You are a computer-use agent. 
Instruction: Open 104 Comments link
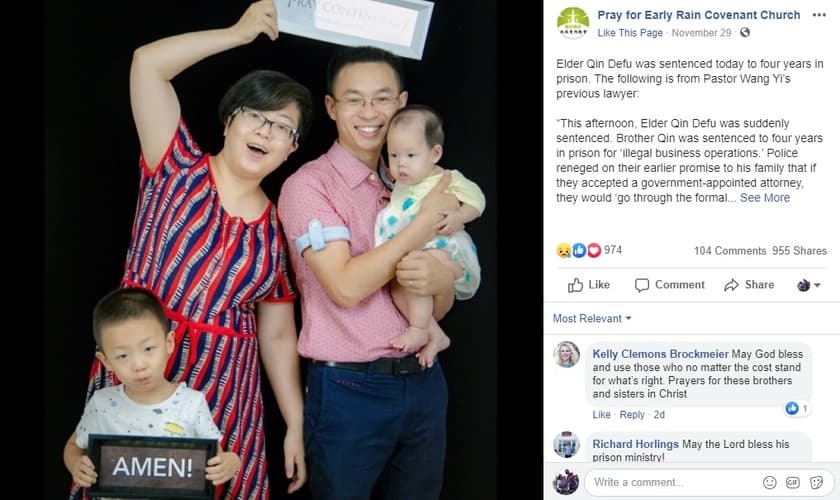pyautogui.click(x=730, y=251)
